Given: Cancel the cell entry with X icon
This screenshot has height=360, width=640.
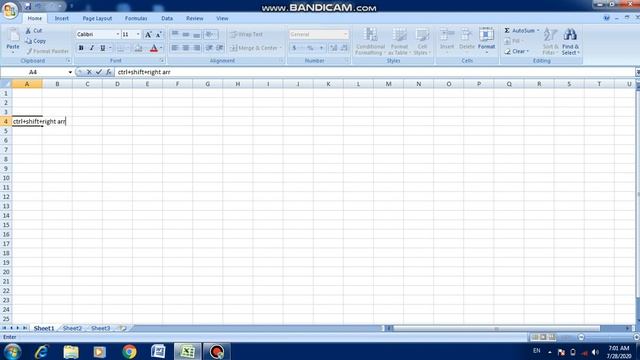Looking at the screenshot, I should coord(89,72).
